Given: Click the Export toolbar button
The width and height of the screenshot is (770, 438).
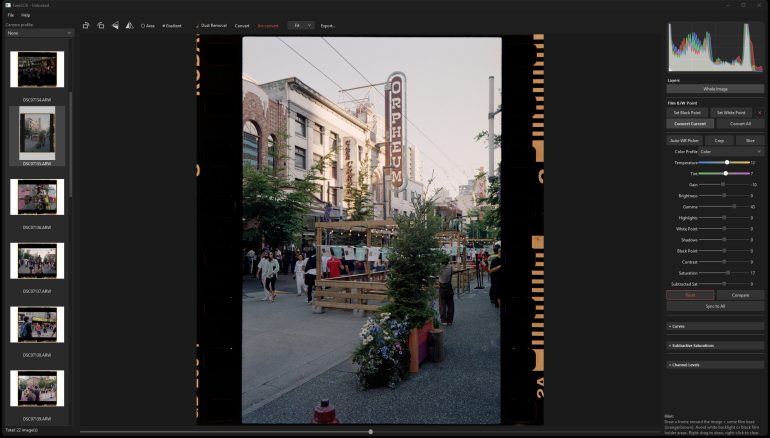Looking at the screenshot, I should (x=328, y=26).
